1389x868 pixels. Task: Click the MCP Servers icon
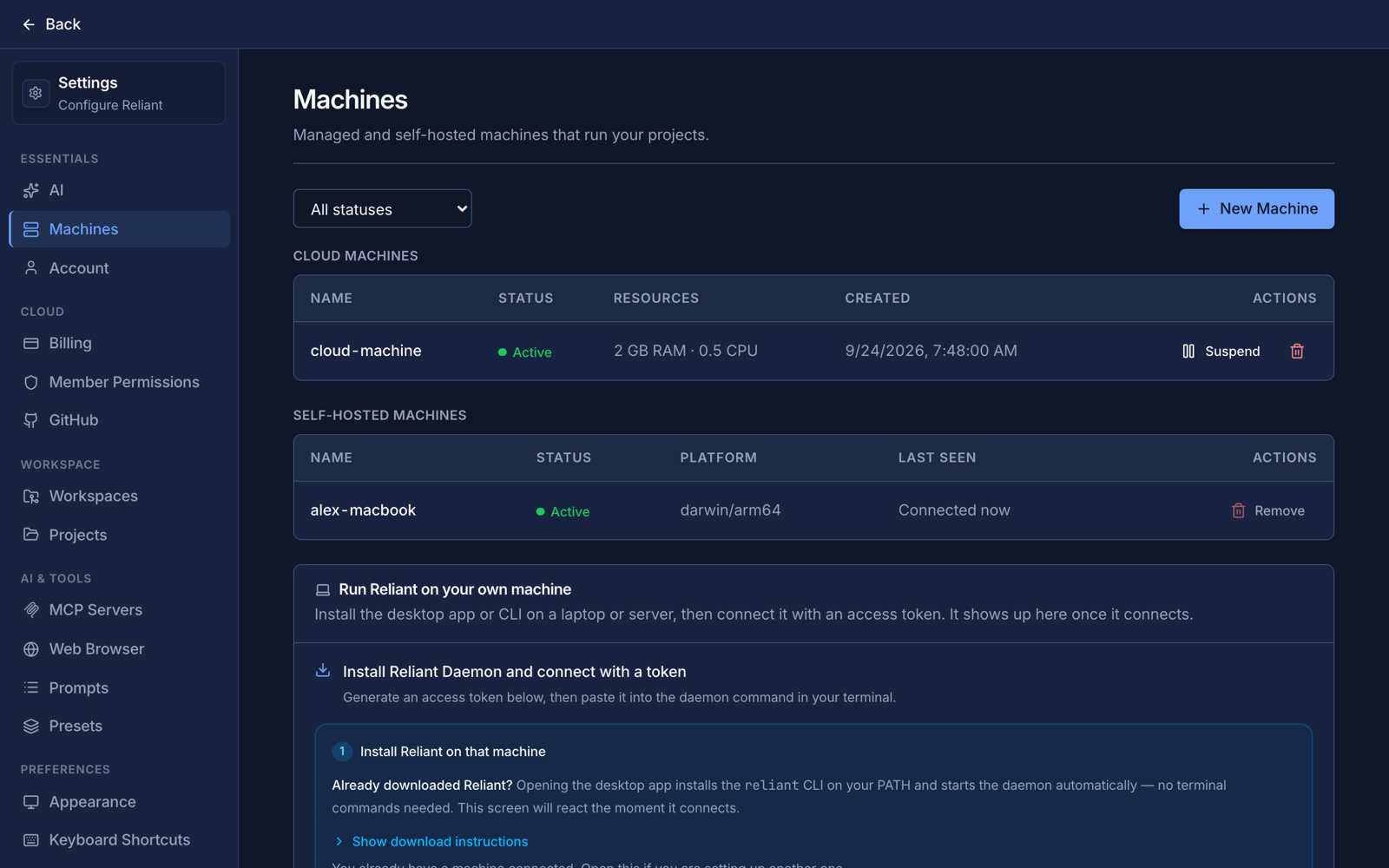31,610
